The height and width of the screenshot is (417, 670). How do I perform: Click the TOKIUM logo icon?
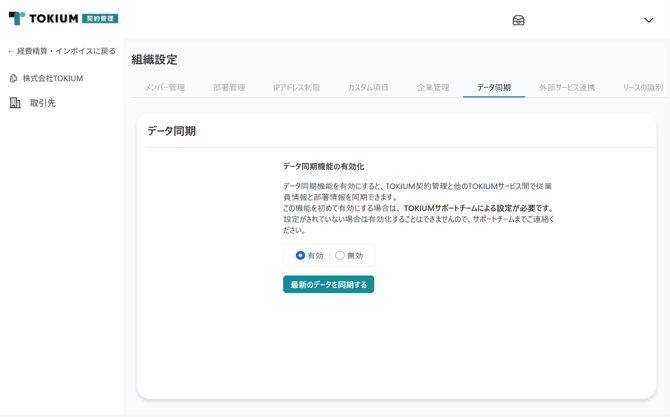tap(17, 18)
